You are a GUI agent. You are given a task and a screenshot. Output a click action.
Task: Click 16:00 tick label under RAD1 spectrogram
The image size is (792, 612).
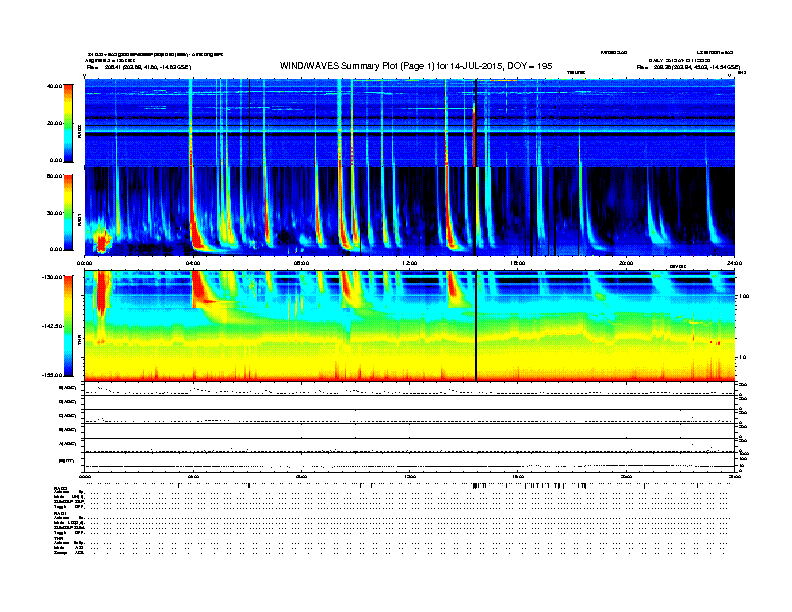pyautogui.click(x=518, y=263)
